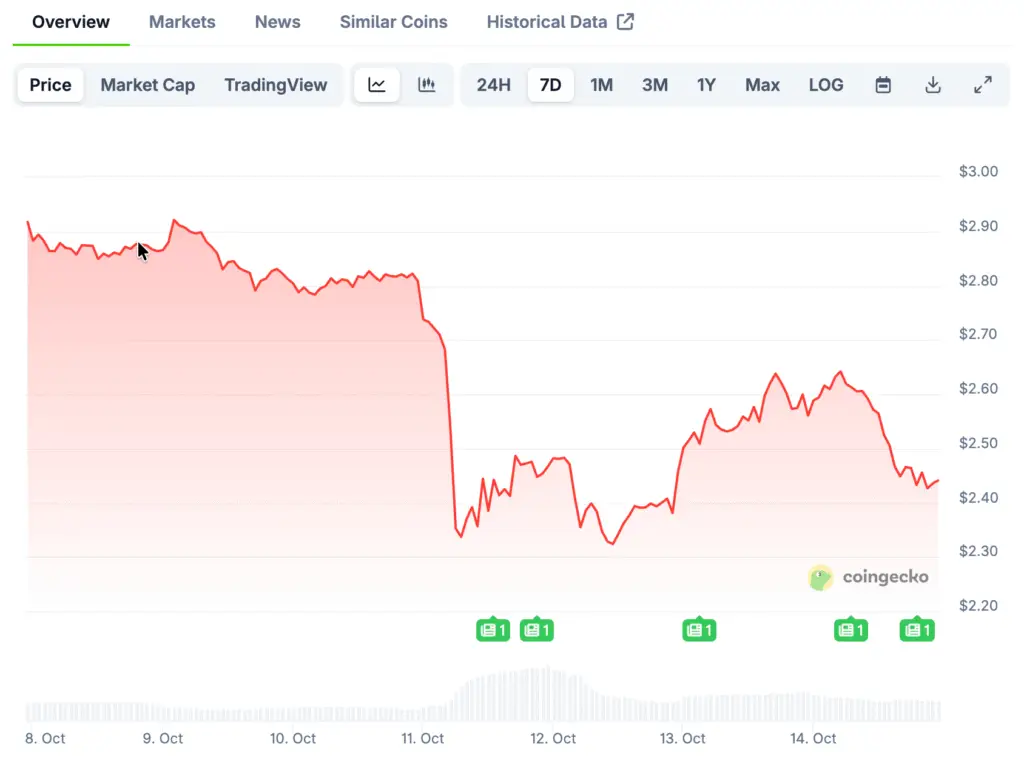Open Historical Data external link
This screenshot has height=758, width=1024.
click(x=560, y=22)
